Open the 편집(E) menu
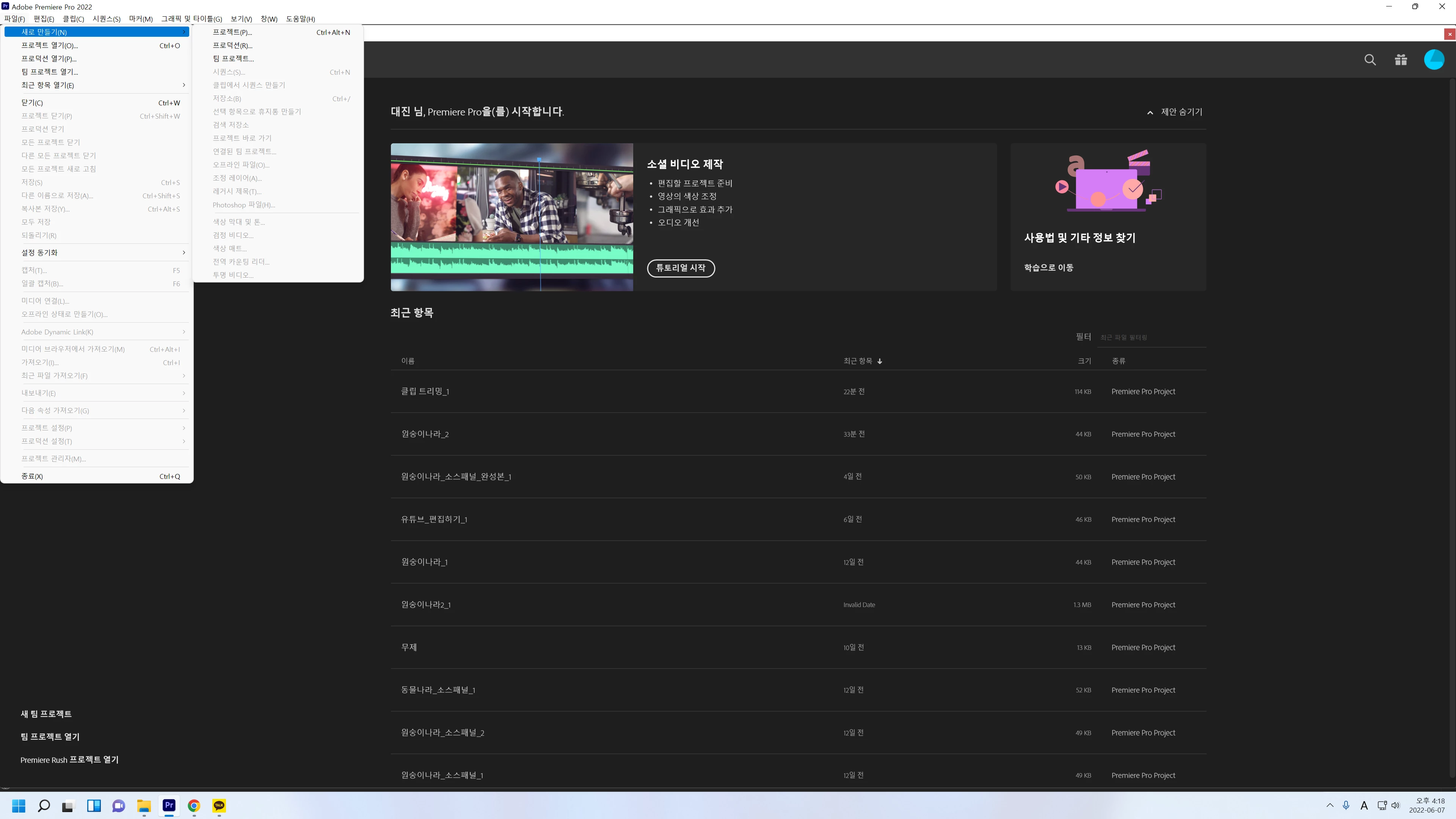Viewport: 1456px width, 819px height. point(44,19)
